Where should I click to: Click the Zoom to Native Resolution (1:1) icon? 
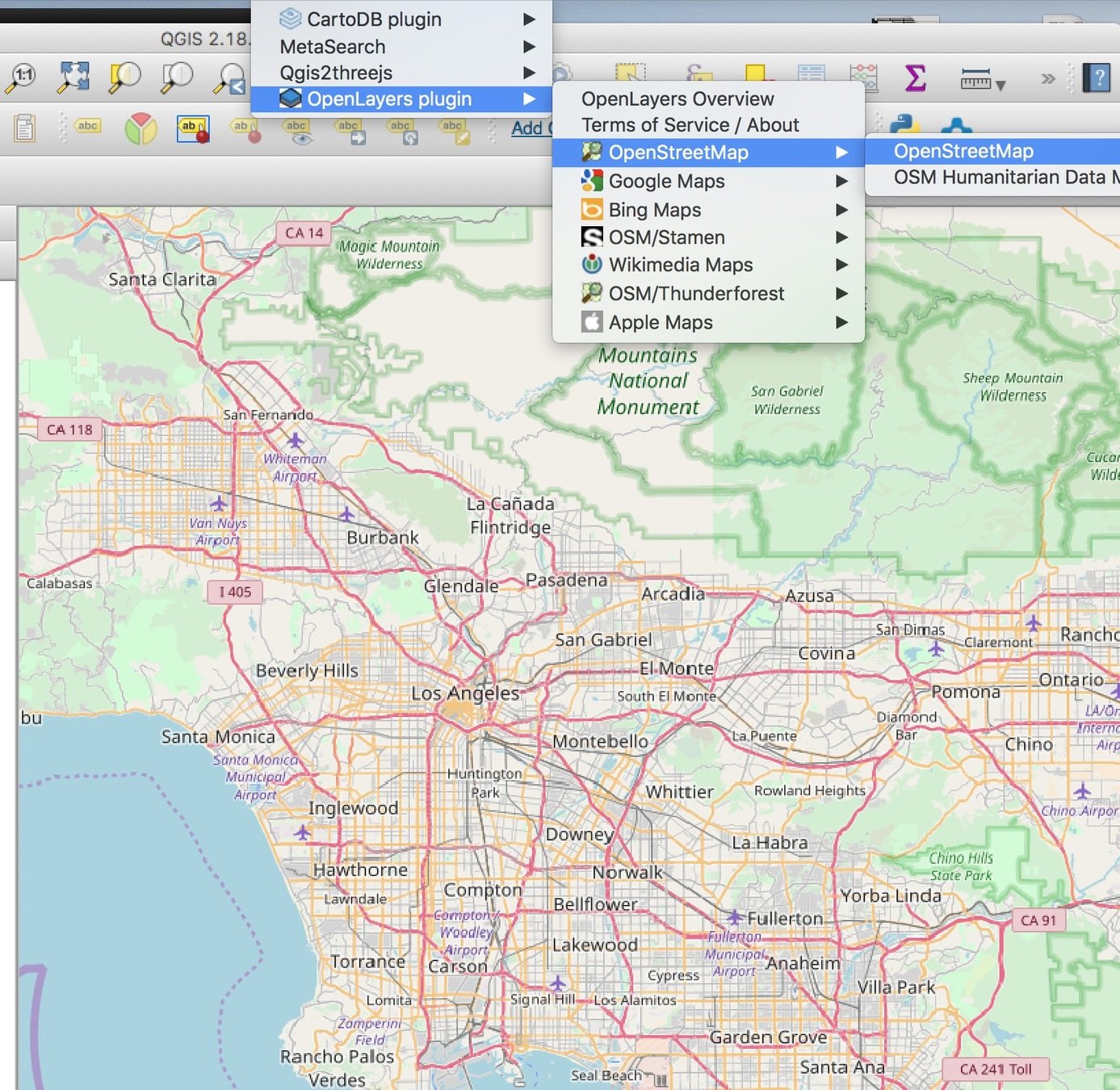pyautogui.click(x=22, y=78)
